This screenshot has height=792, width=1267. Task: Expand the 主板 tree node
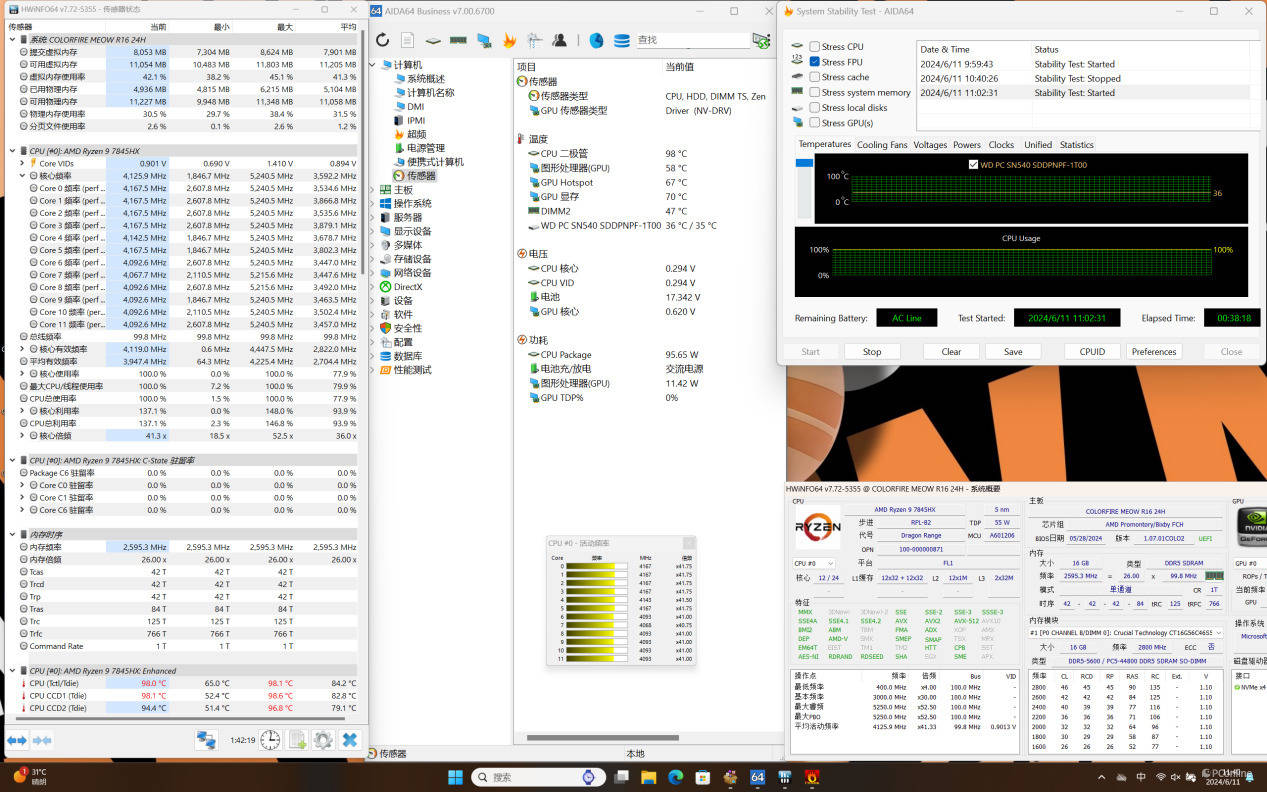click(374, 190)
